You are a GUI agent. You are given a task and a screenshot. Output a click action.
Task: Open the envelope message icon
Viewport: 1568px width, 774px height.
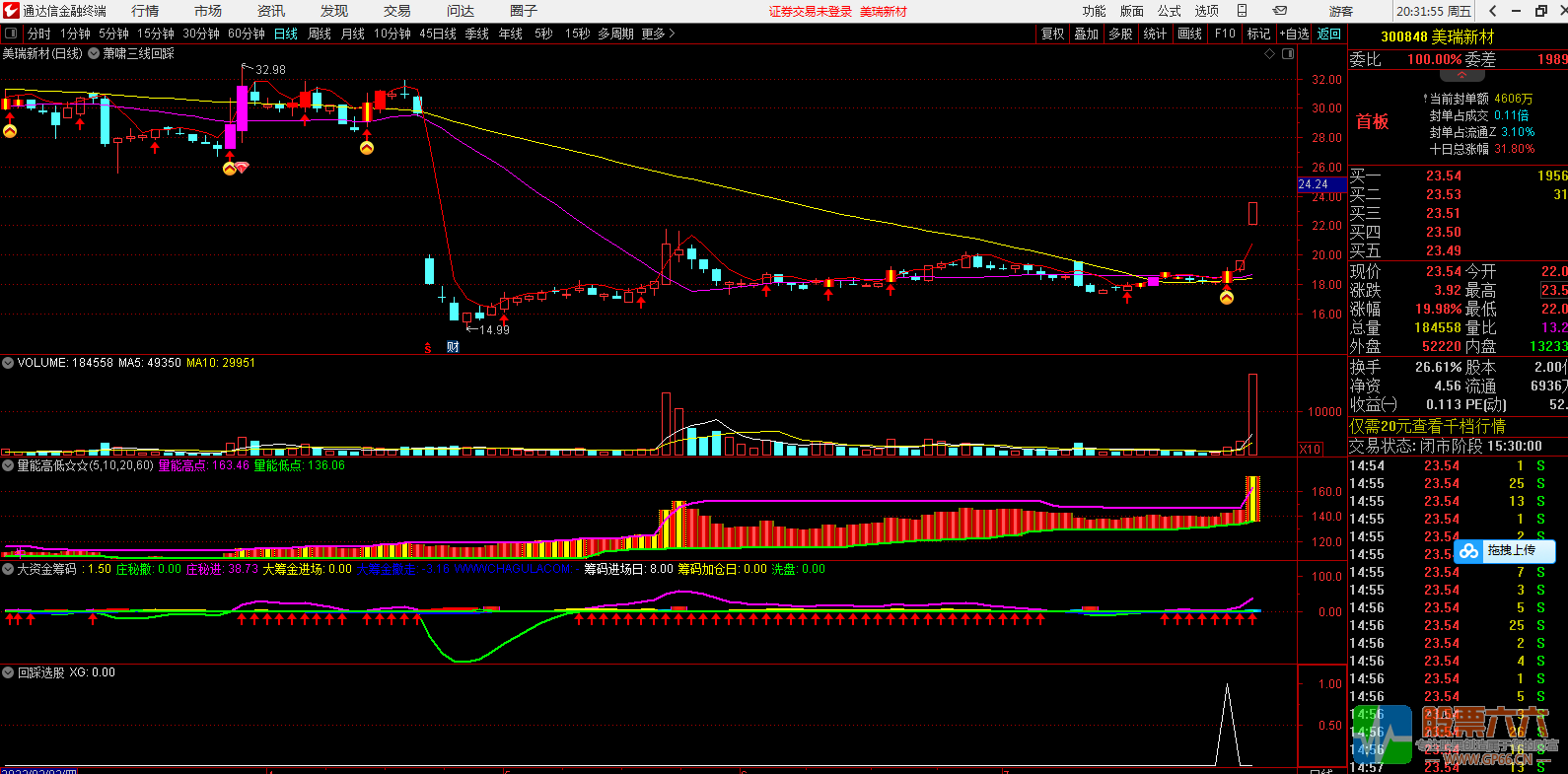pyautogui.click(x=1279, y=11)
